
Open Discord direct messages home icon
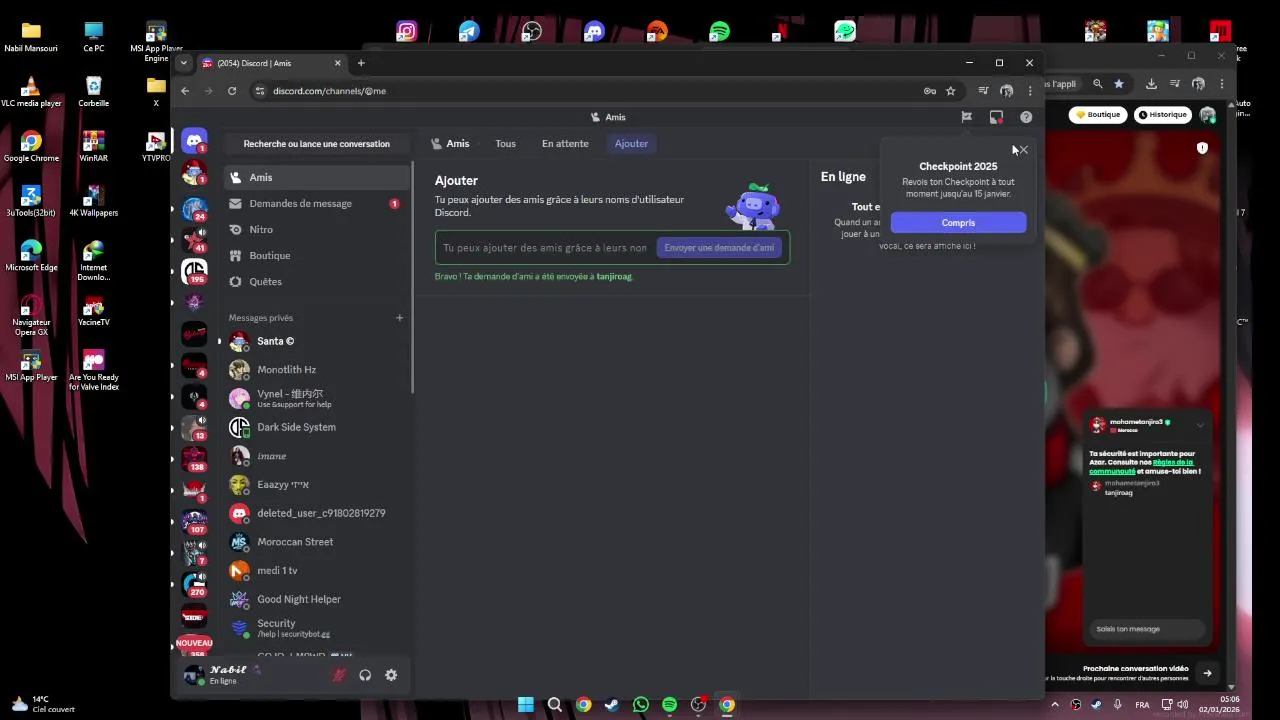tap(194, 141)
